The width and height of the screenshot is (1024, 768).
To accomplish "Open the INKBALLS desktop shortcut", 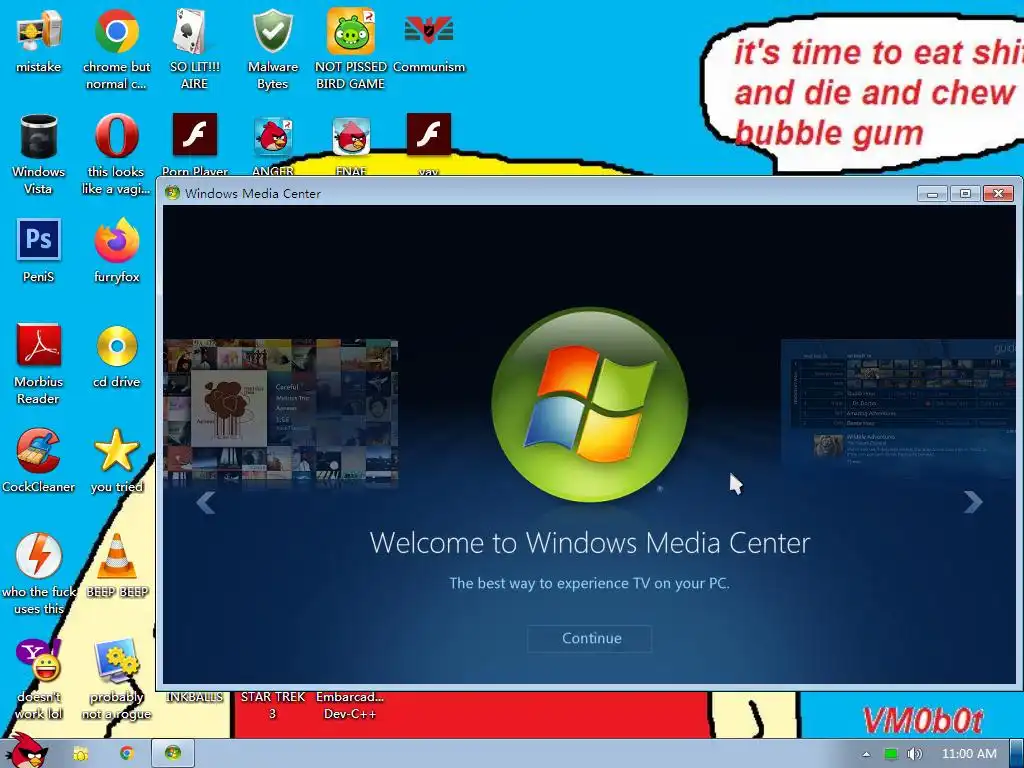I will click(194, 697).
